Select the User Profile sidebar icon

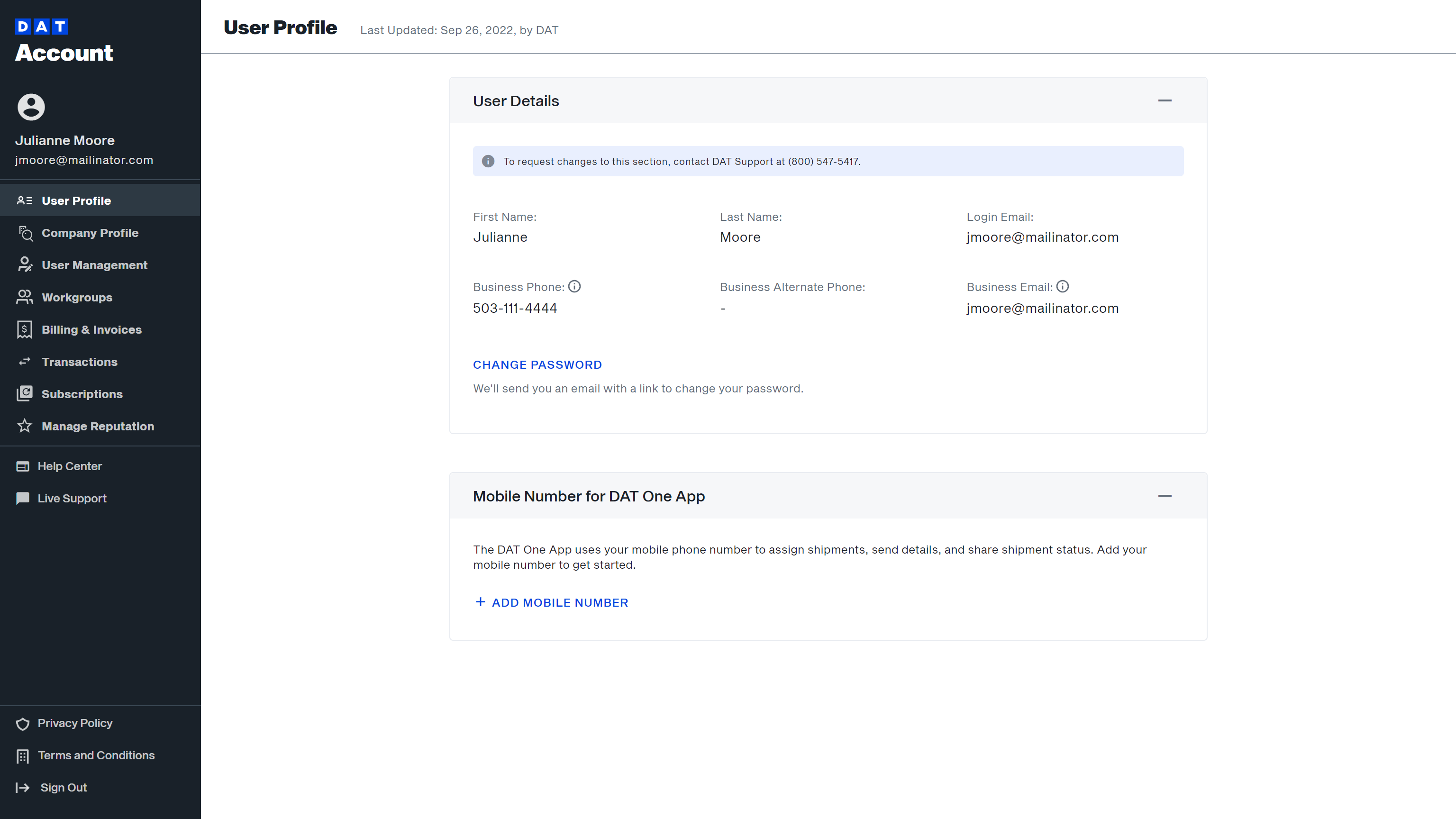pyautogui.click(x=24, y=200)
